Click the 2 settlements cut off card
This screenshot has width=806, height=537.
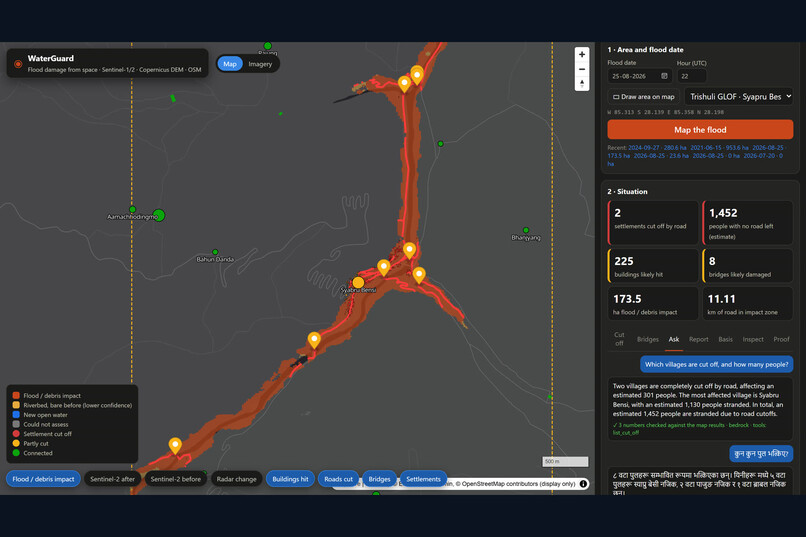653,223
